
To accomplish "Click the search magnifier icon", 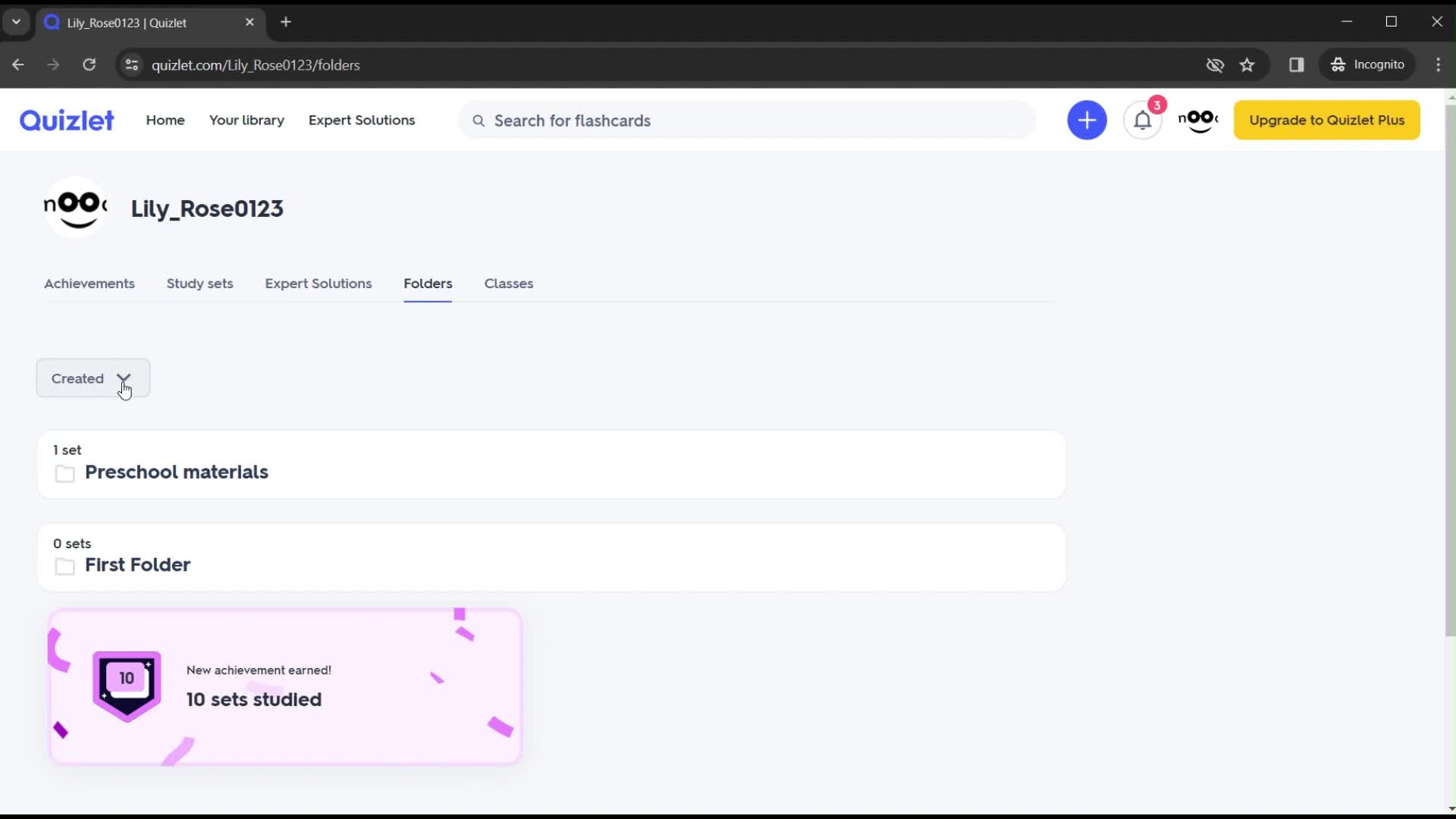I will point(479,121).
